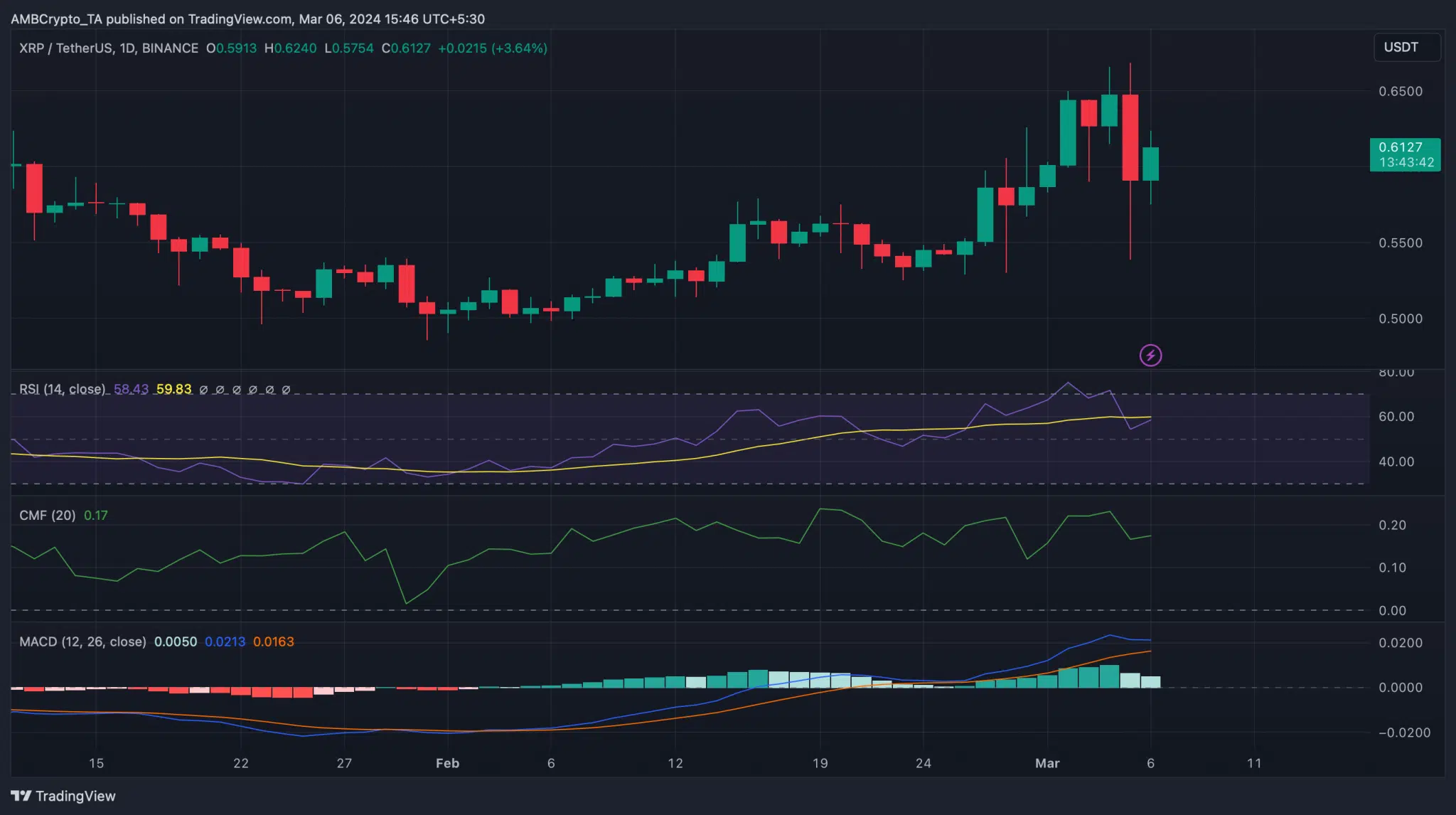Click the 22 date axis label

click(241, 763)
